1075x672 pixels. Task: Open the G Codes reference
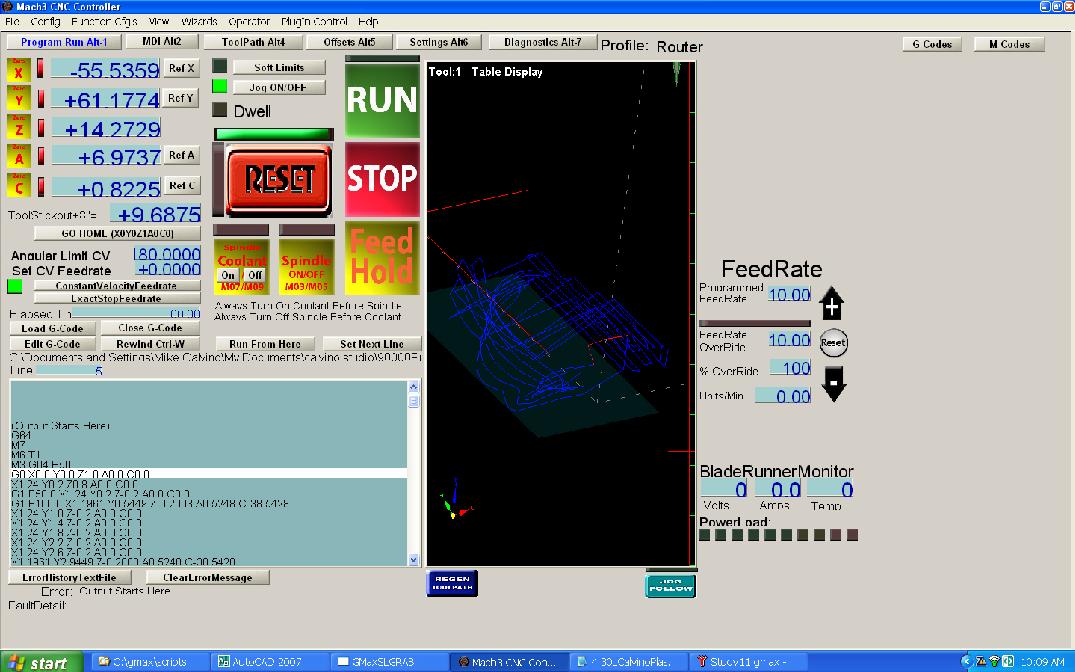932,44
